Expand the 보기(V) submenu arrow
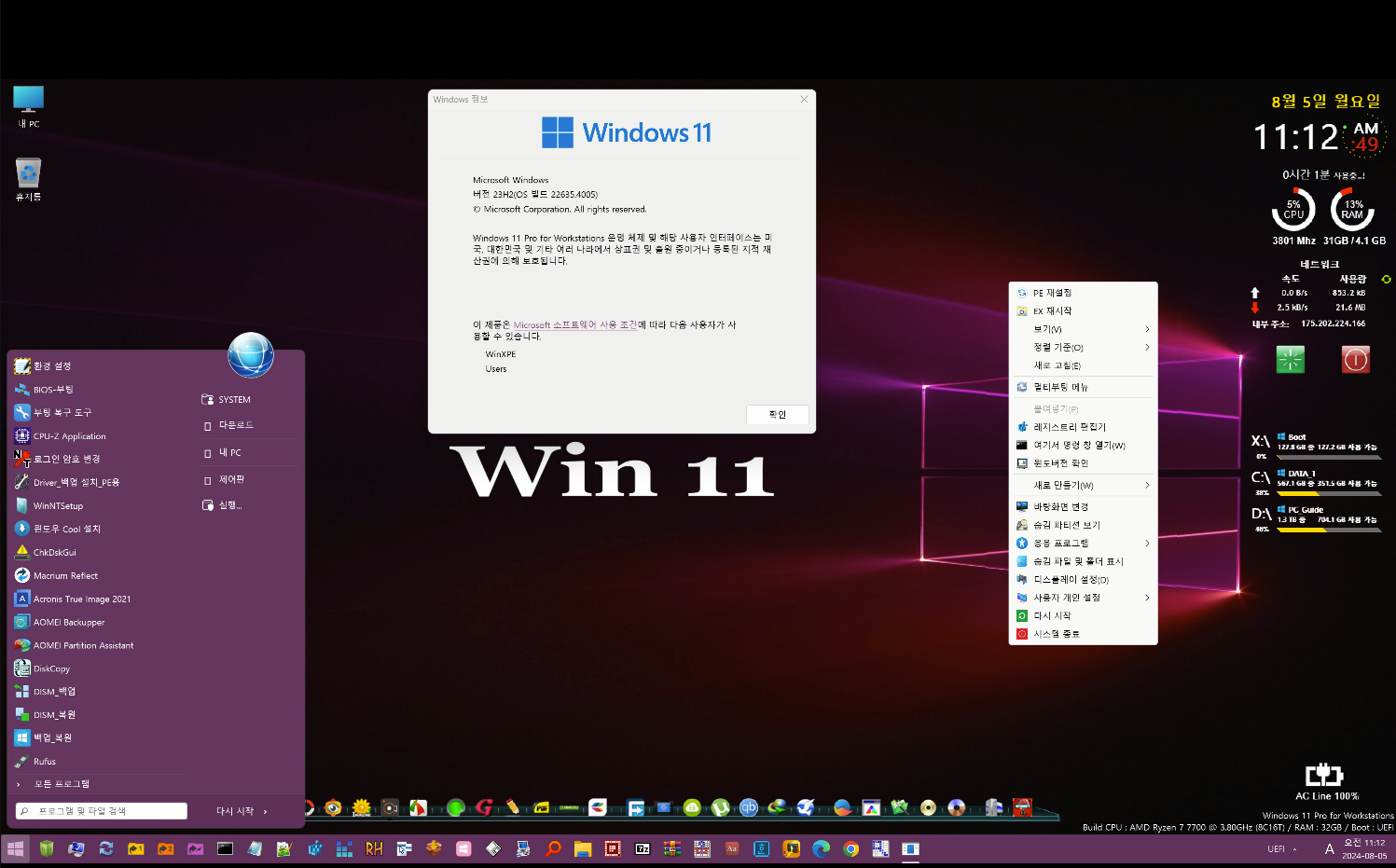 click(1147, 329)
